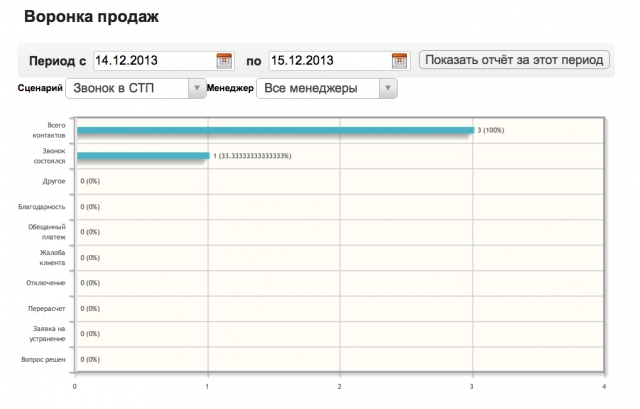Click the 1 (33.3333333333333%) label
The image size is (640, 409).
tap(252, 156)
